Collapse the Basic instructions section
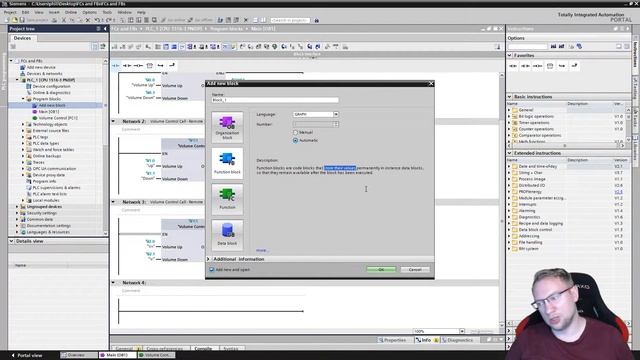This screenshot has width=640, height=360. click(510, 97)
